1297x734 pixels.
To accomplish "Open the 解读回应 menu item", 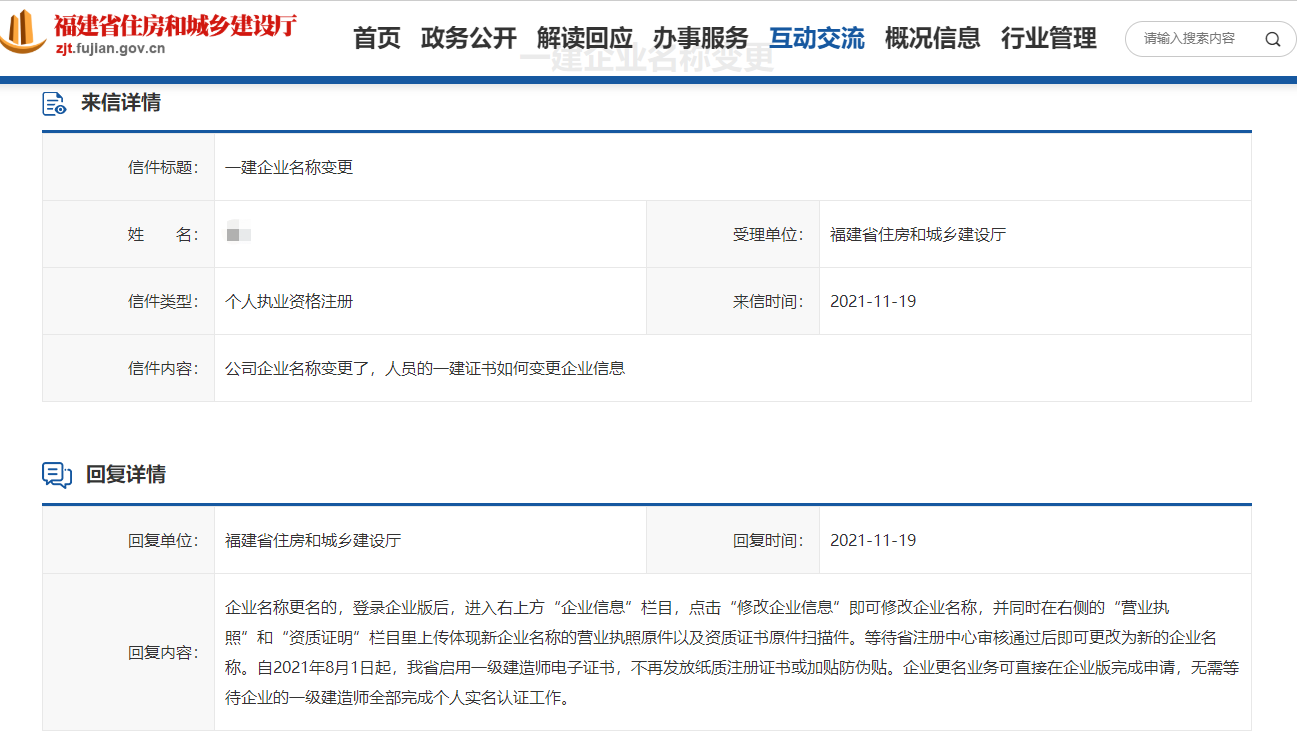I will [585, 38].
